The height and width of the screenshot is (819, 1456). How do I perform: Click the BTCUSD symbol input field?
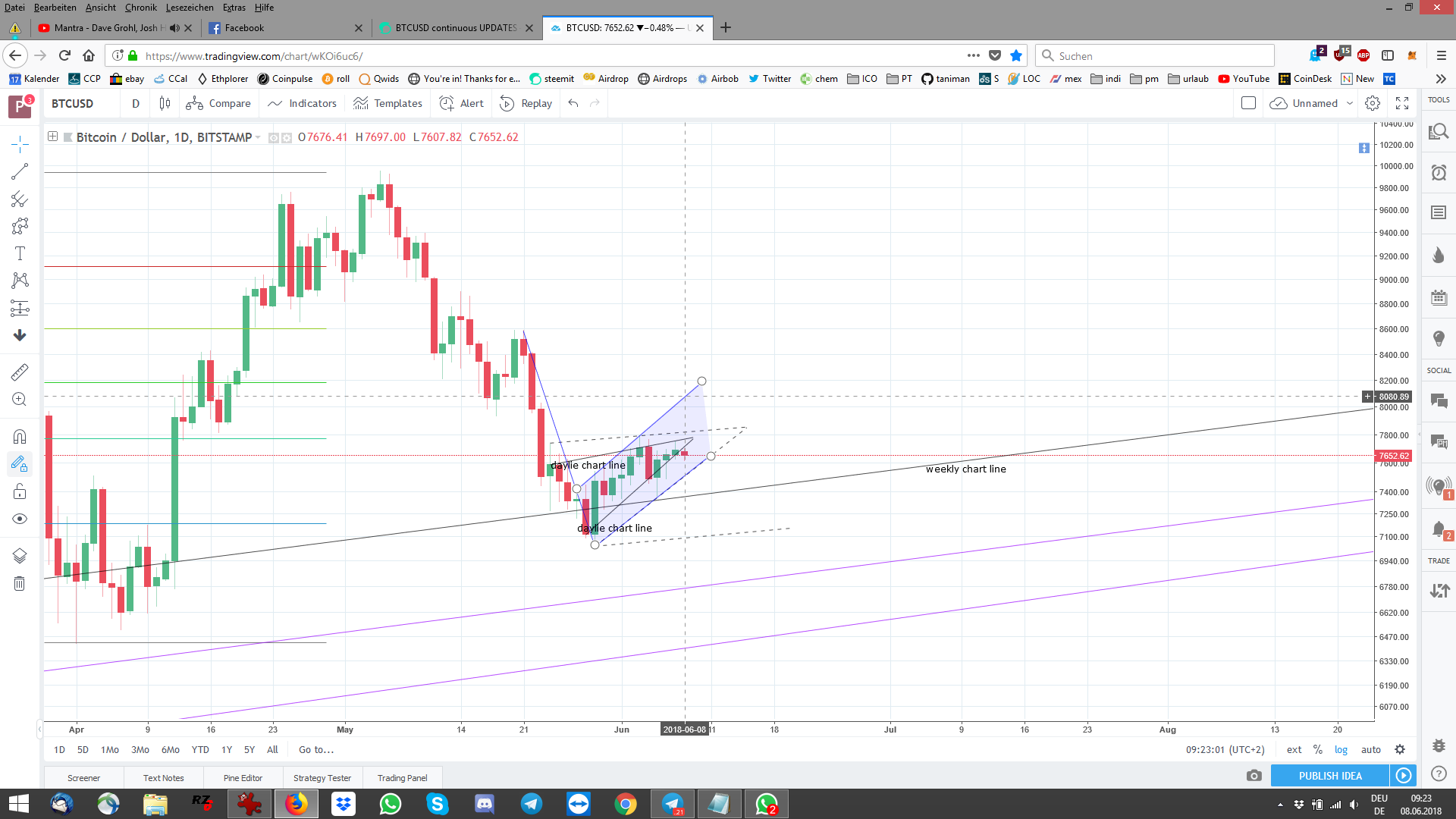point(73,103)
